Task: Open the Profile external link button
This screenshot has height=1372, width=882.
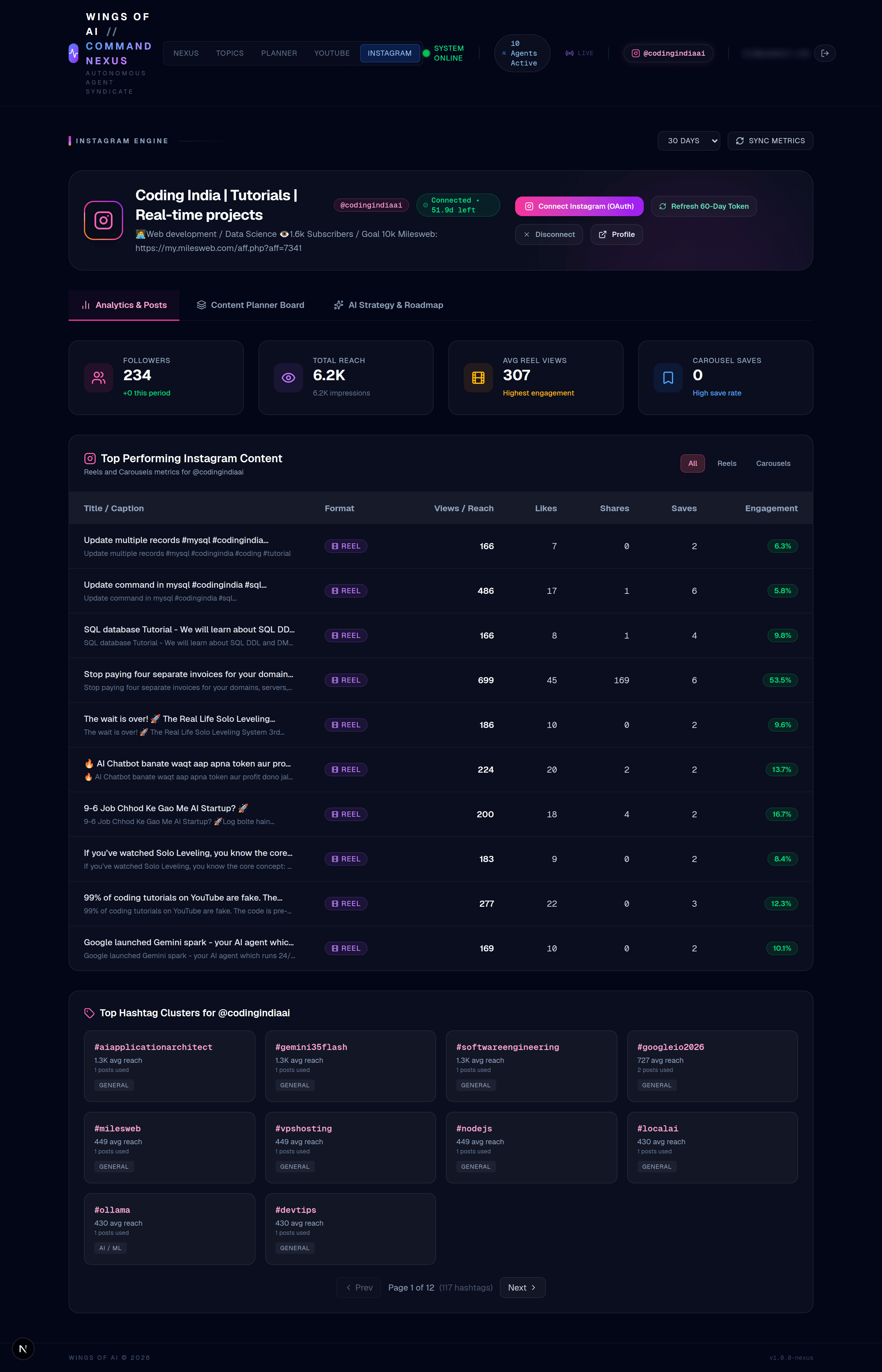Action: point(617,235)
